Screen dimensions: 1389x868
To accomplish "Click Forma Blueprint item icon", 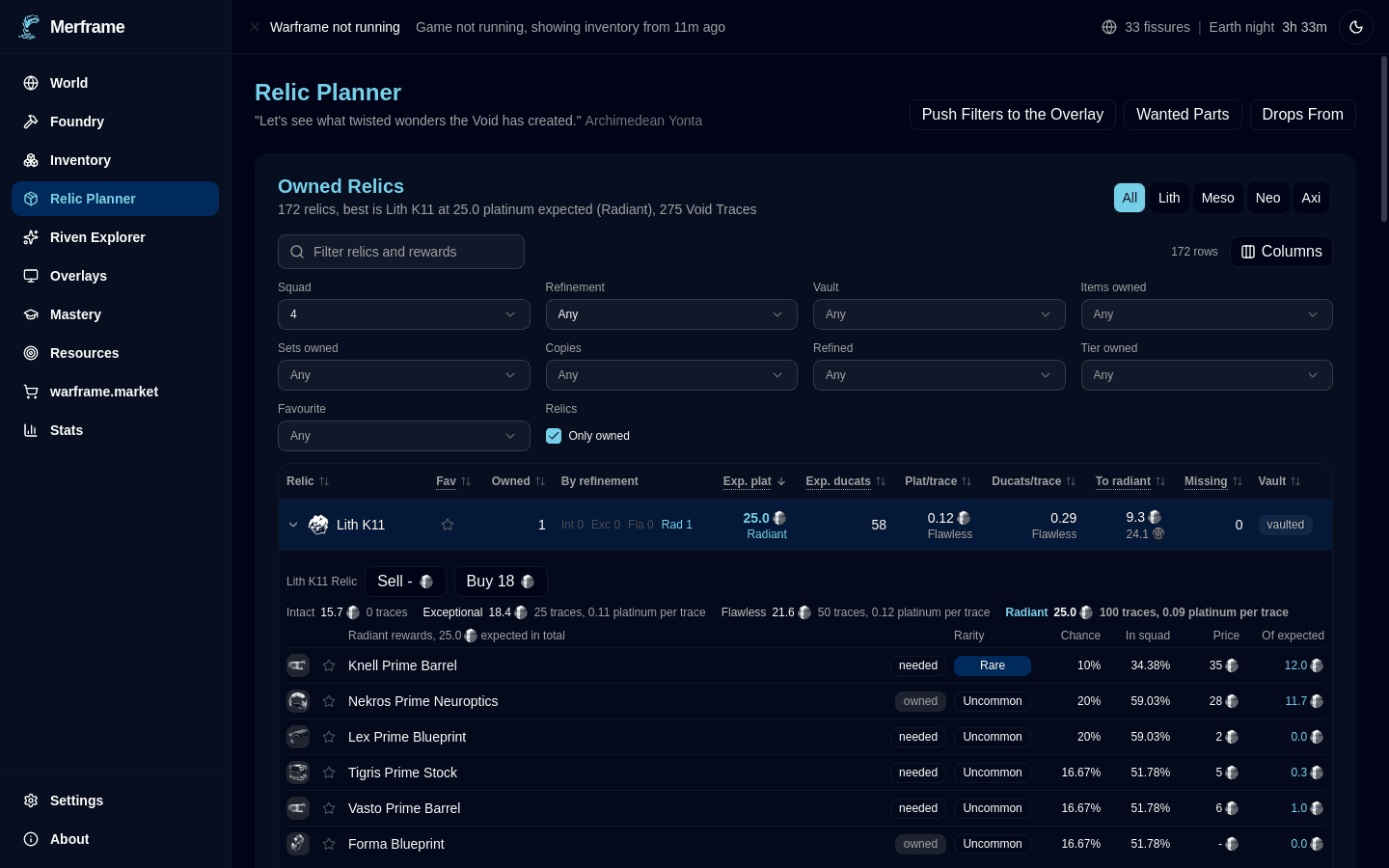I will tap(298, 844).
